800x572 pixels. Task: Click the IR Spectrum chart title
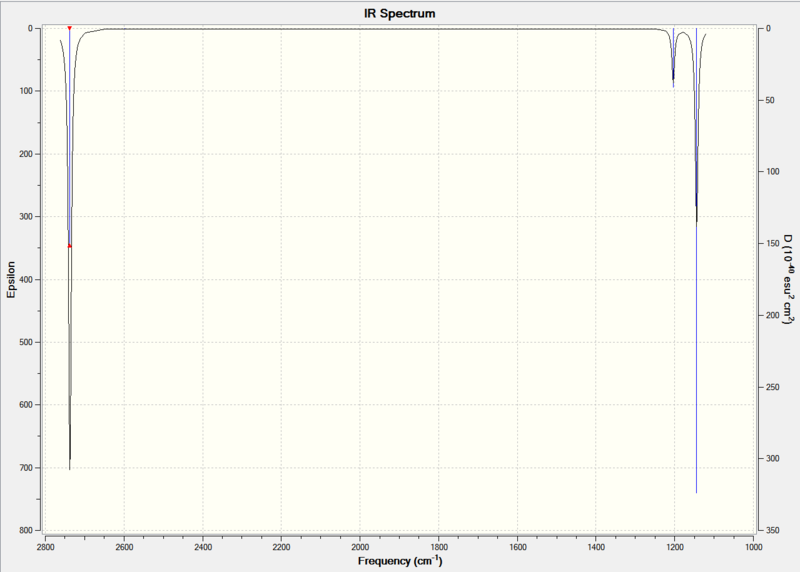399,14
